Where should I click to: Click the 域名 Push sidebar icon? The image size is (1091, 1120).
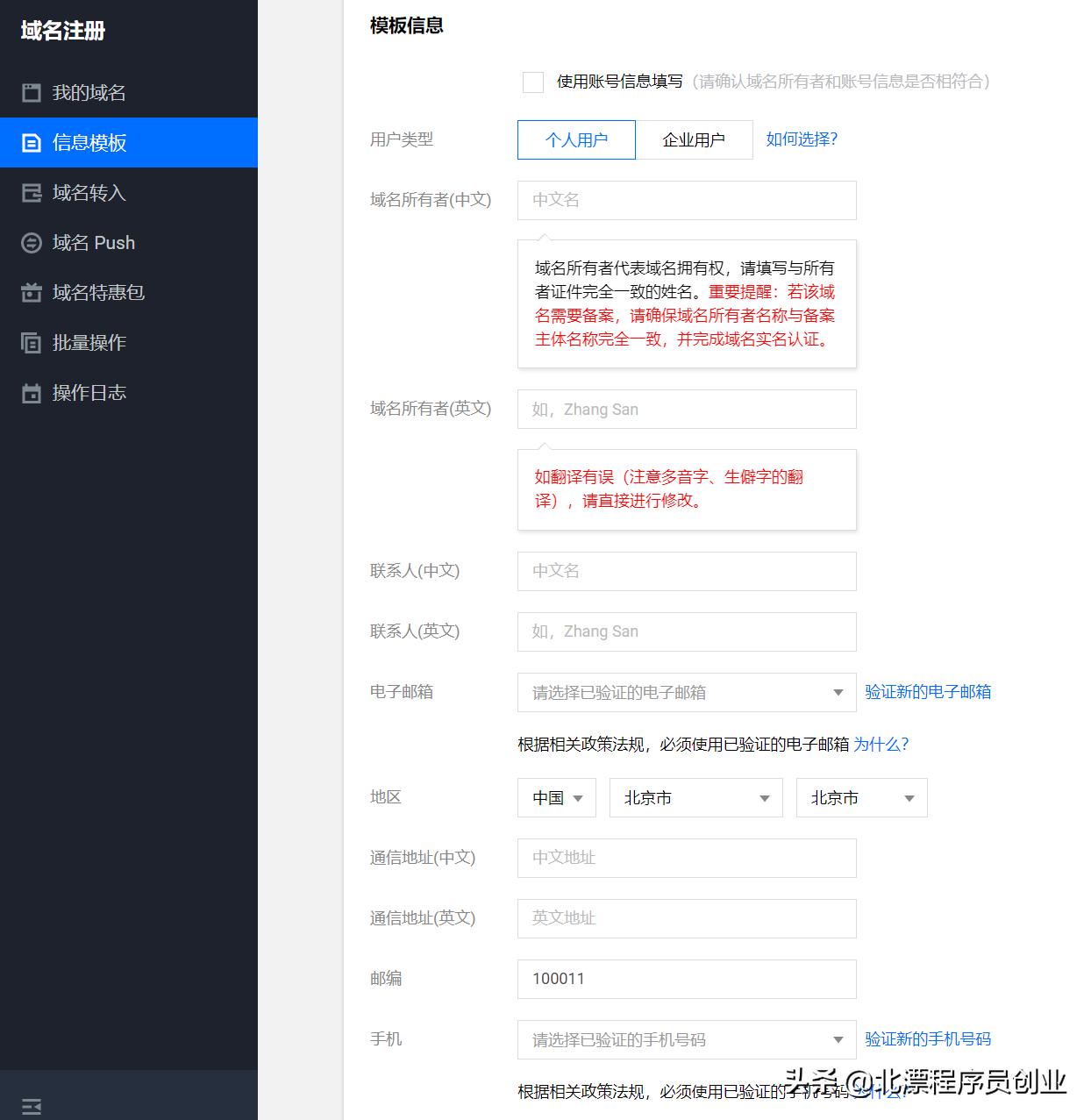tap(31, 242)
